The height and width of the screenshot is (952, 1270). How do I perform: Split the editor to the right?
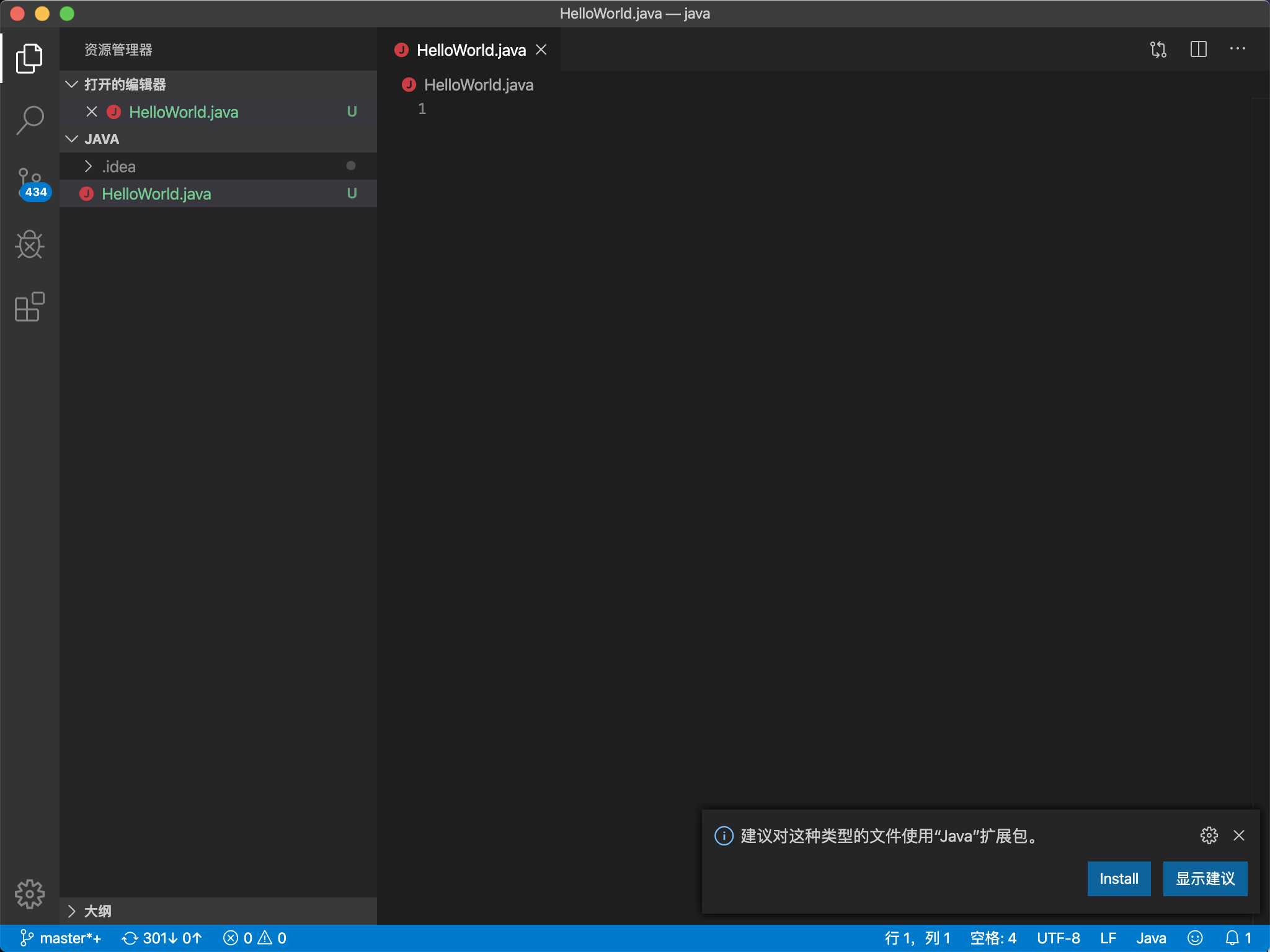coord(1199,49)
